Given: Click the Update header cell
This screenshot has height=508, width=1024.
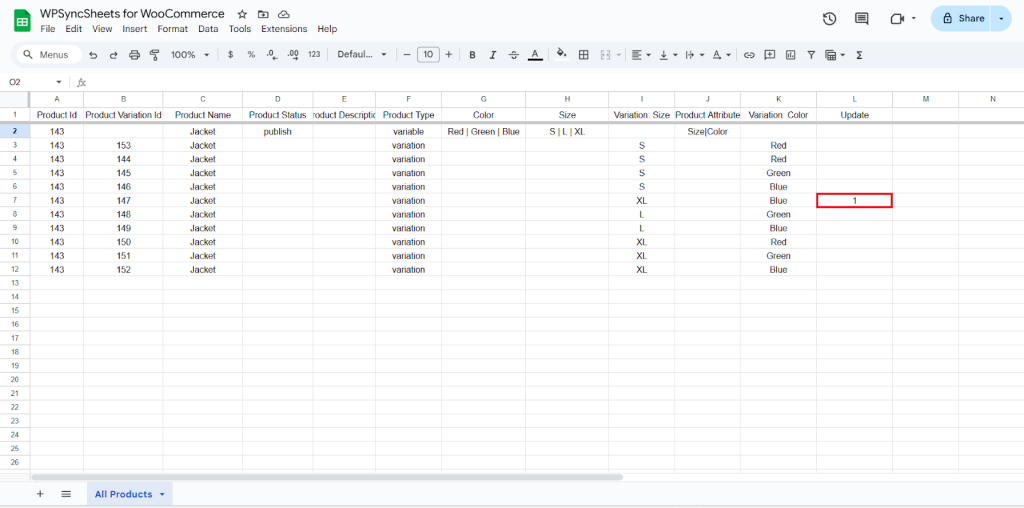Looking at the screenshot, I should (x=854, y=115).
